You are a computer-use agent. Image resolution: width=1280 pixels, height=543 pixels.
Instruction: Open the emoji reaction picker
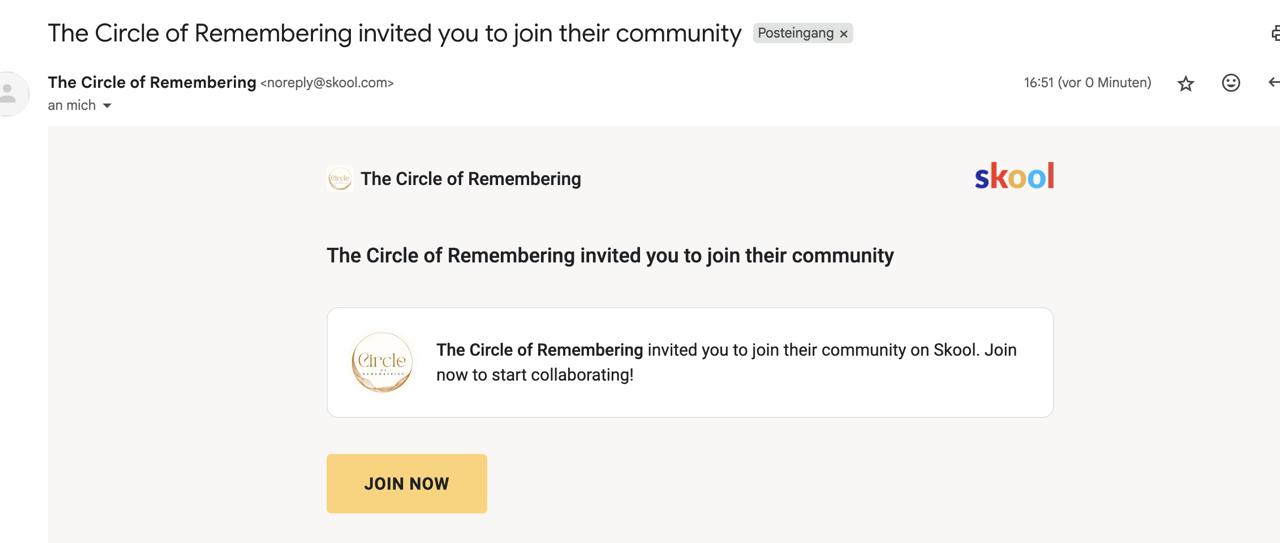pos(1231,83)
